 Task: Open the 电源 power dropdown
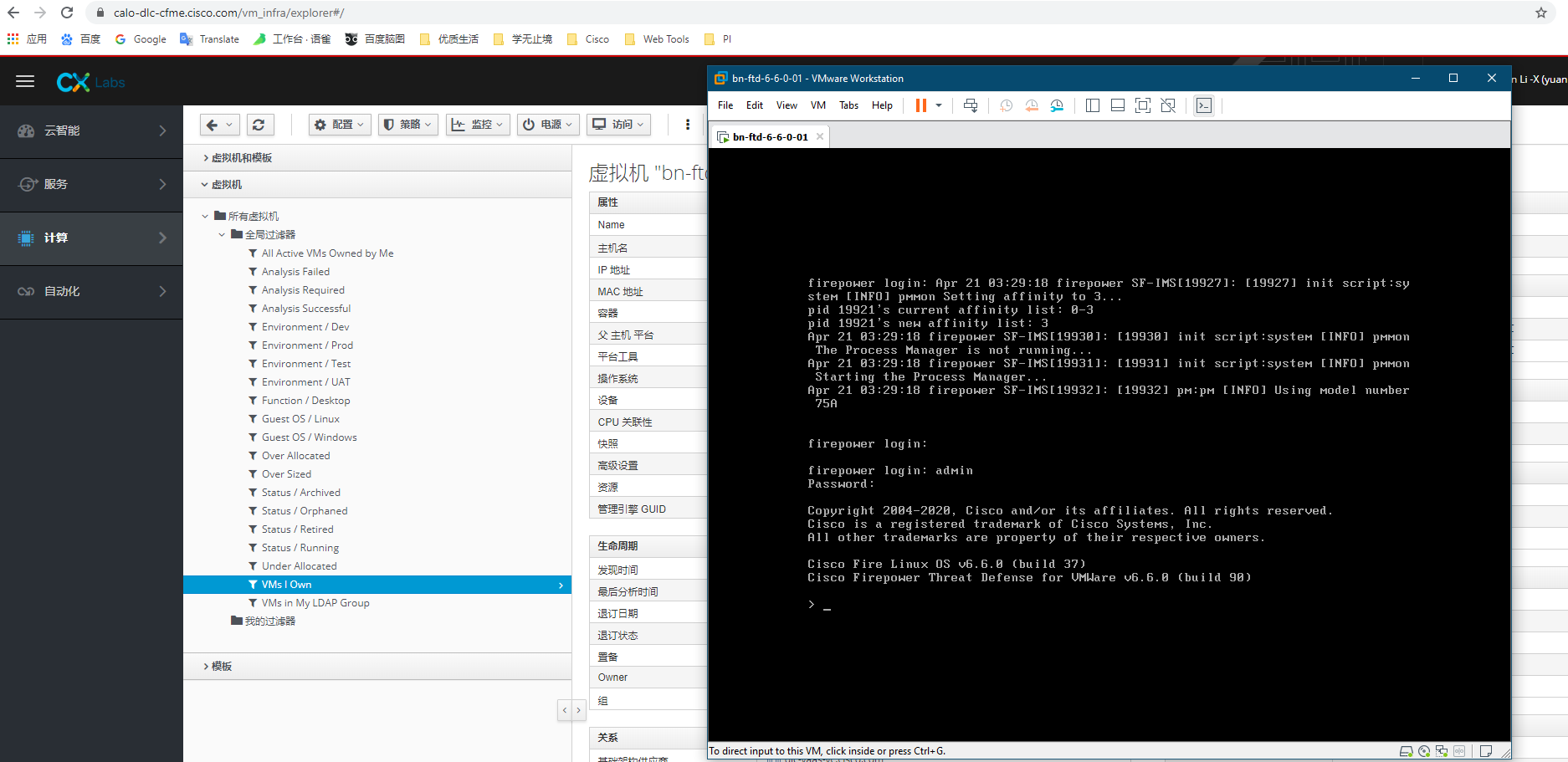(548, 125)
